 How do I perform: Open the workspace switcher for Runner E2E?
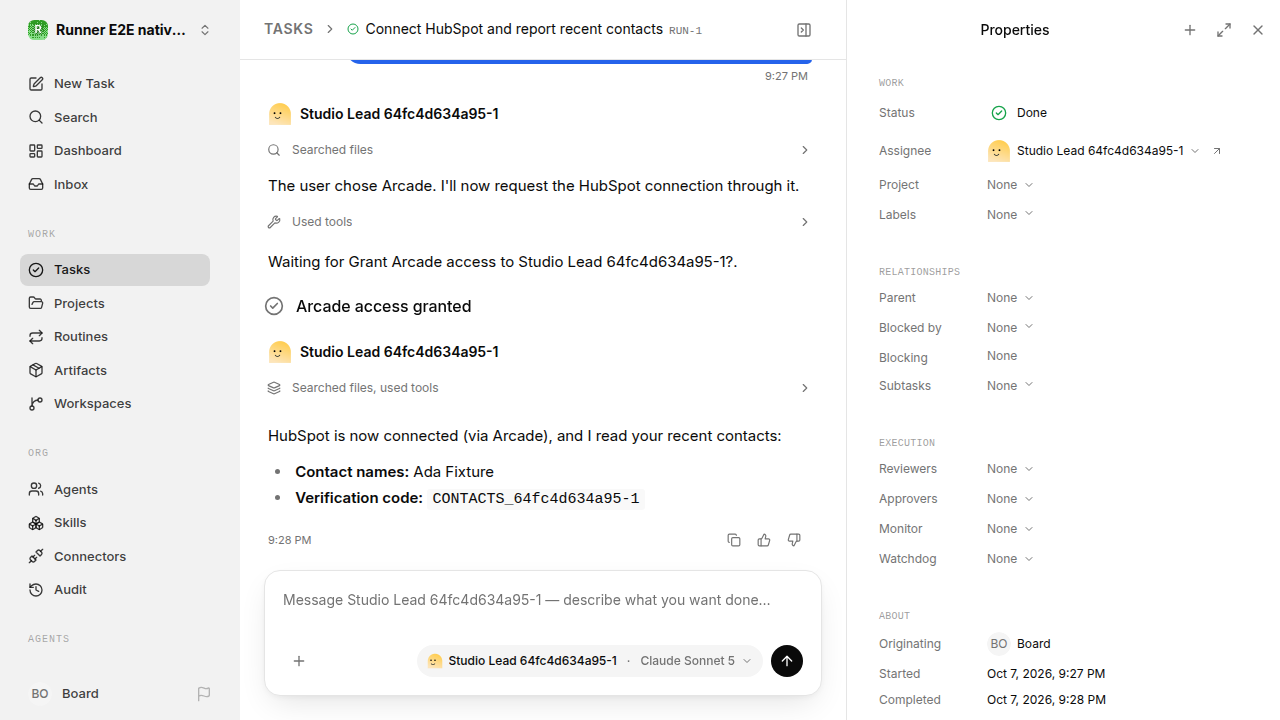[x=120, y=30]
